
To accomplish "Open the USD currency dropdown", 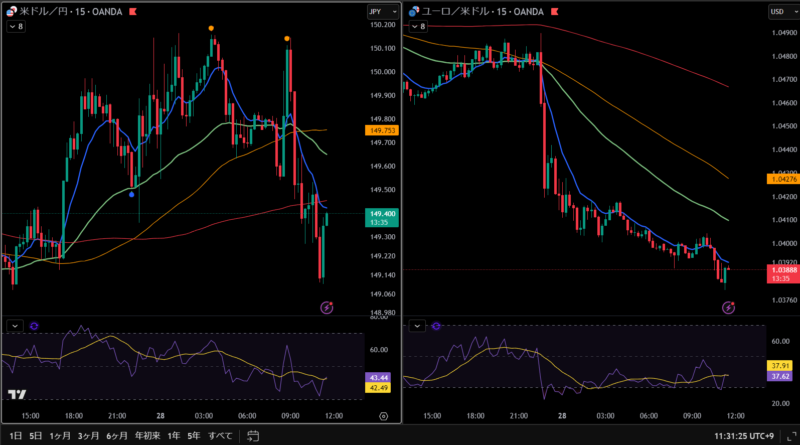I will coord(777,11).
